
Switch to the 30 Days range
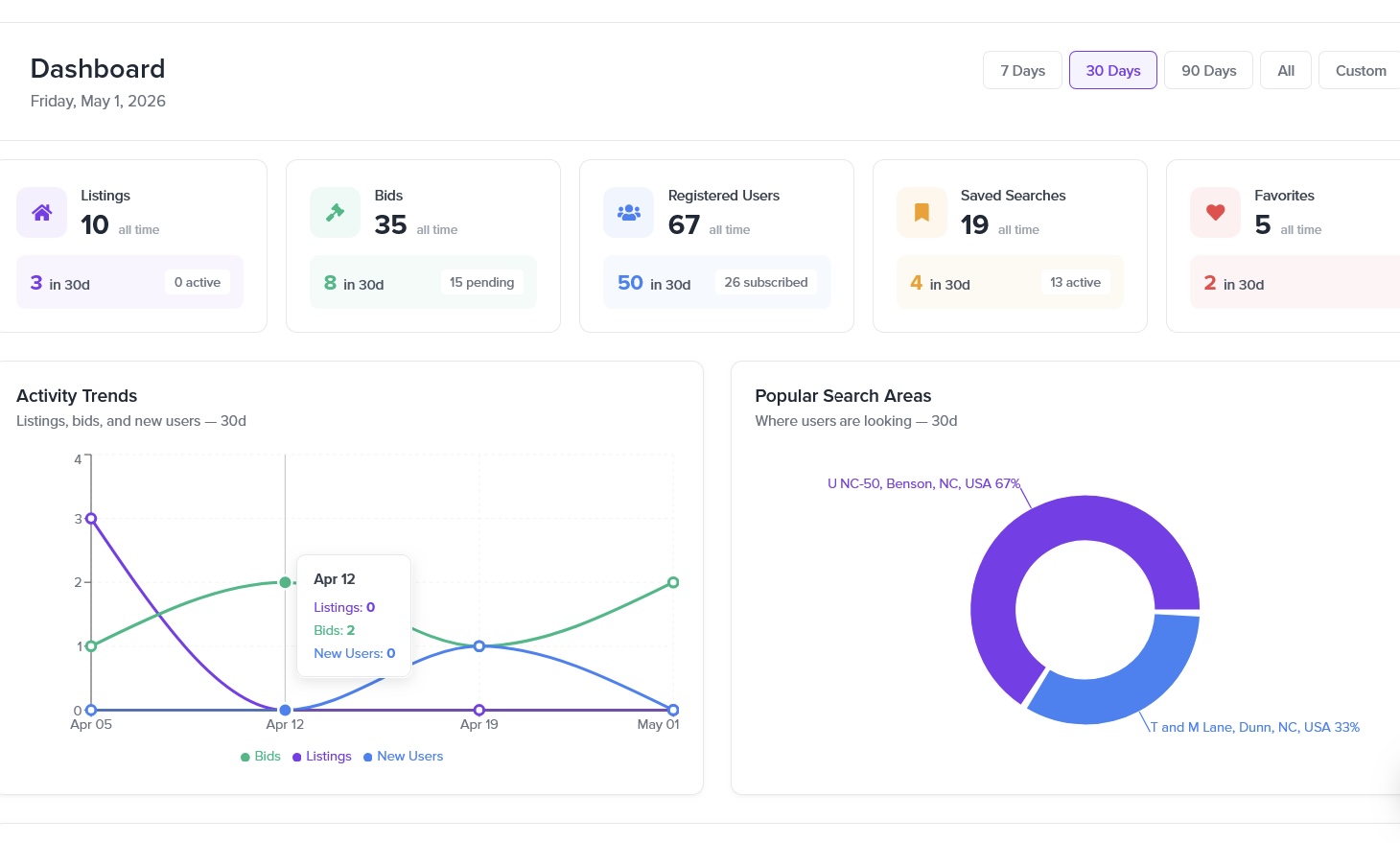click(1113, 70)
